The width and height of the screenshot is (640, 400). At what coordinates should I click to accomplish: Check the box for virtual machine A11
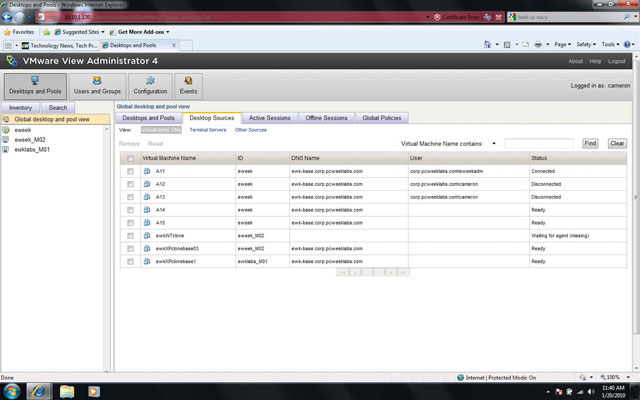tap(130, 171)
